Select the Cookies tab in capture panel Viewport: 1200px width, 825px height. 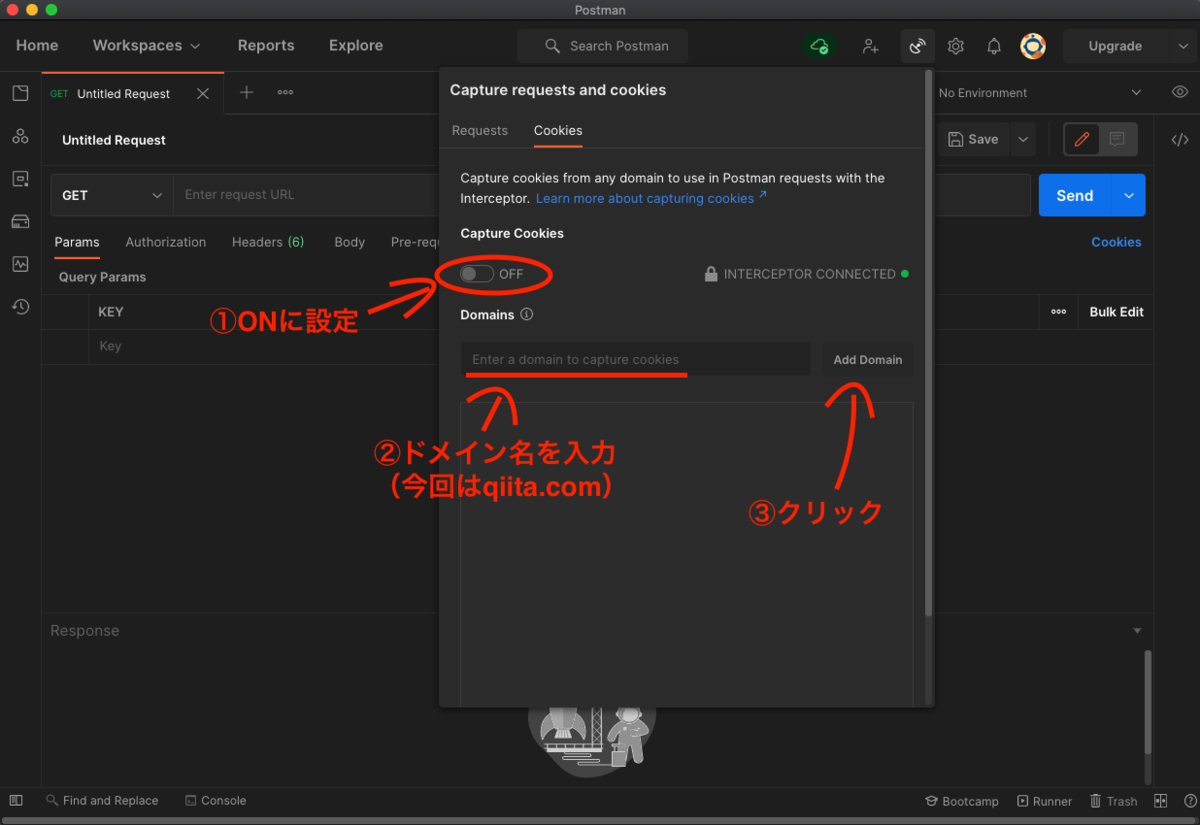pyautogui.click(x=558, y=131)
